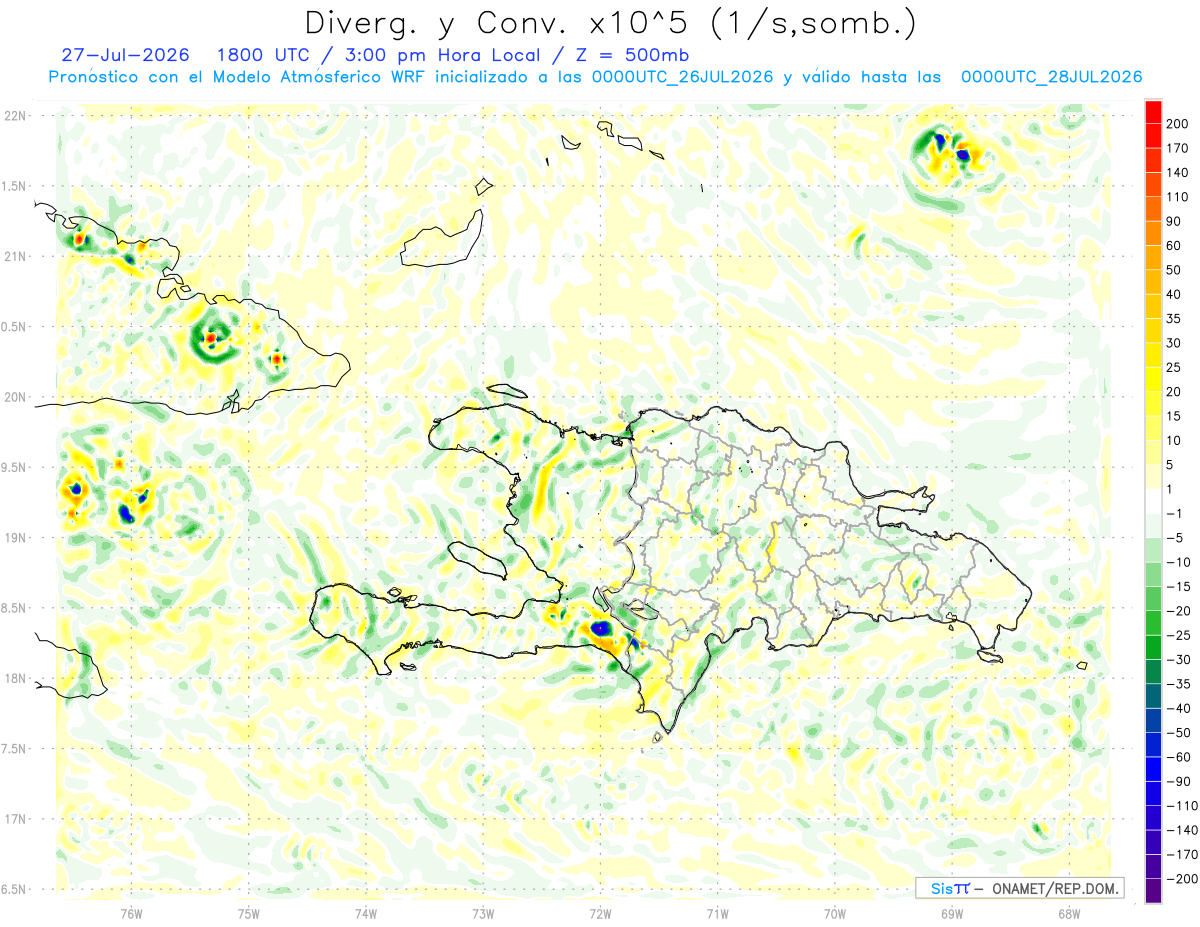Click the colorbar value '170'
The image size is (1200, 927).
(x=1177, y=148)
